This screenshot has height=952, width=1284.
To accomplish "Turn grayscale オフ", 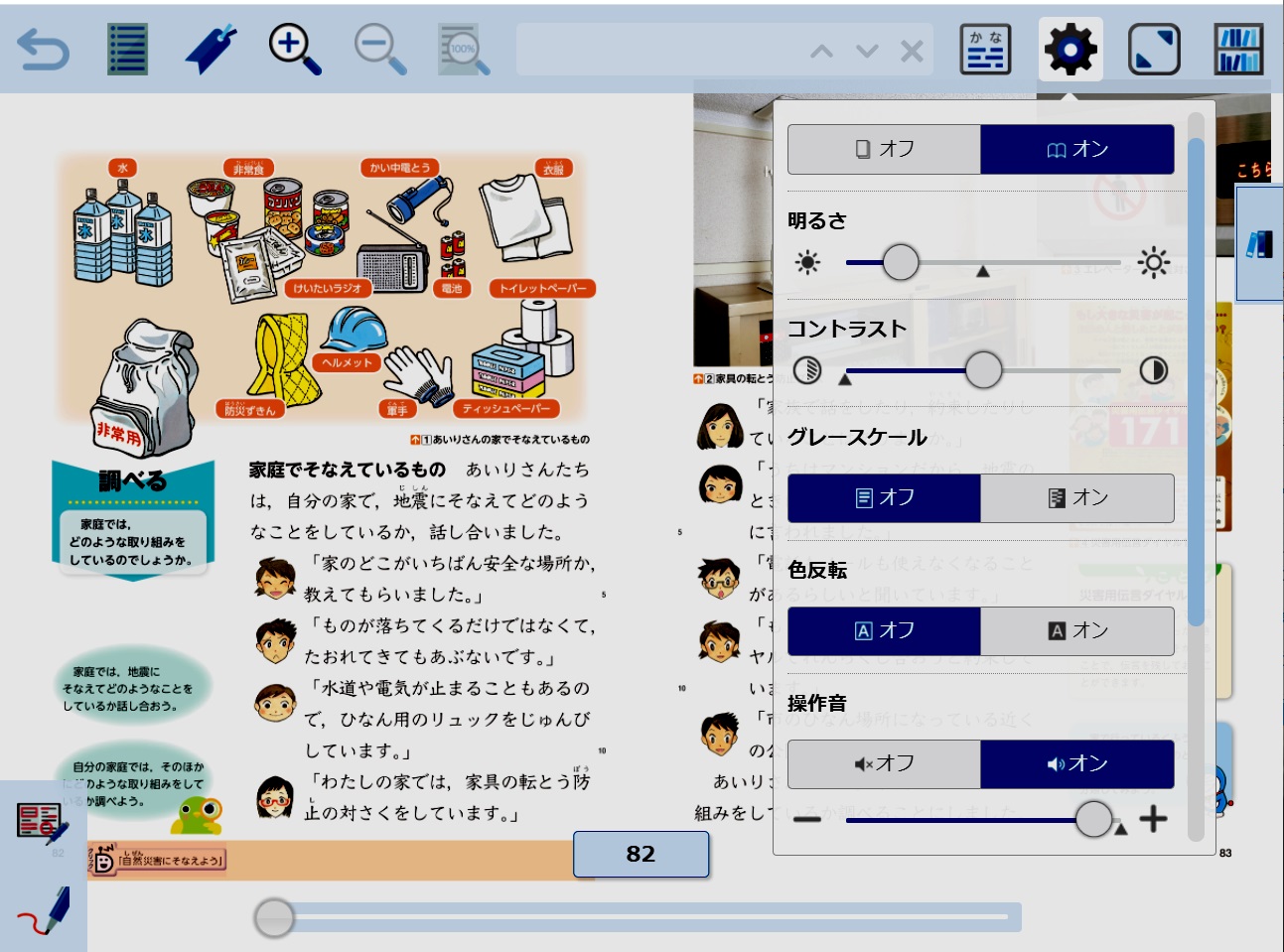I will point(884,497).
